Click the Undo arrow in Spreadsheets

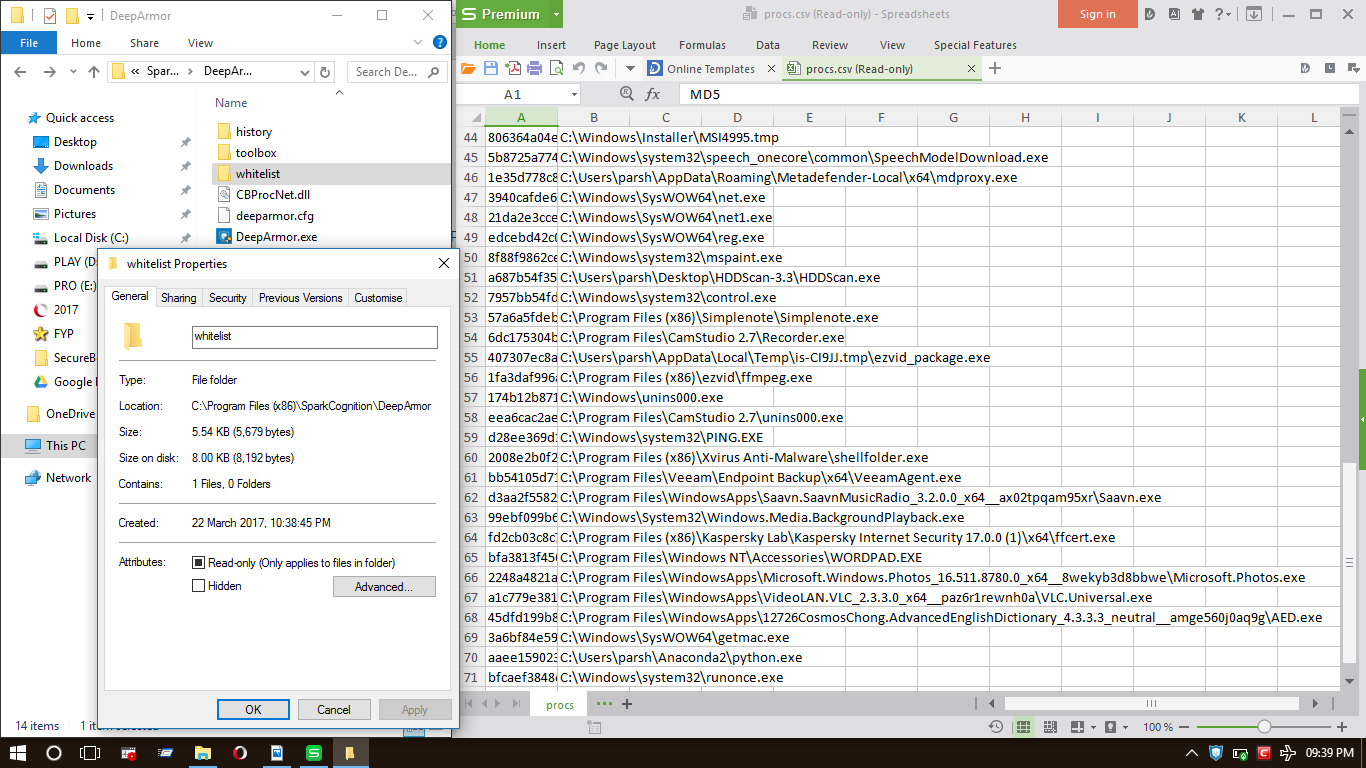[579, 69]
